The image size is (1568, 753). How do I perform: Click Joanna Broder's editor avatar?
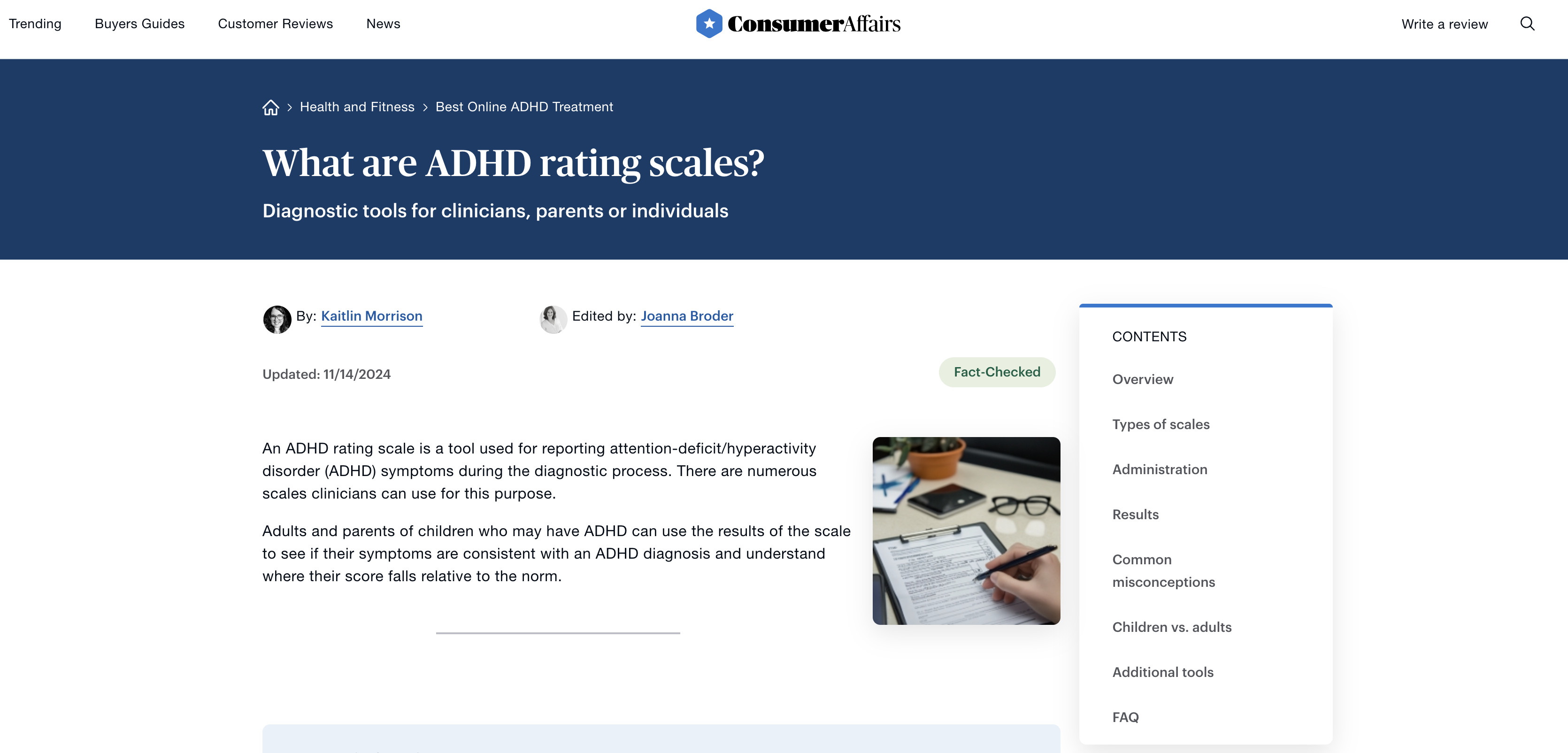[x=553, y=319]
